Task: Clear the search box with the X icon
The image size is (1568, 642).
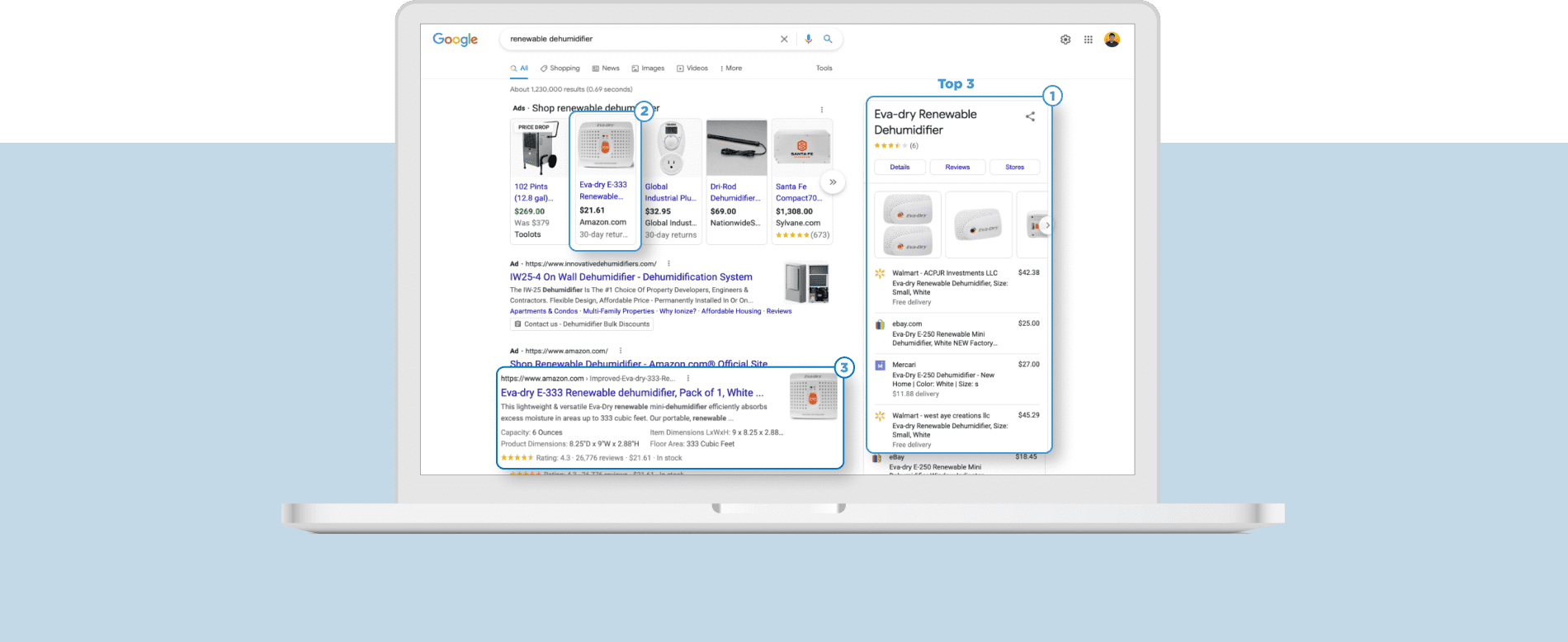Action: point(784,39)
